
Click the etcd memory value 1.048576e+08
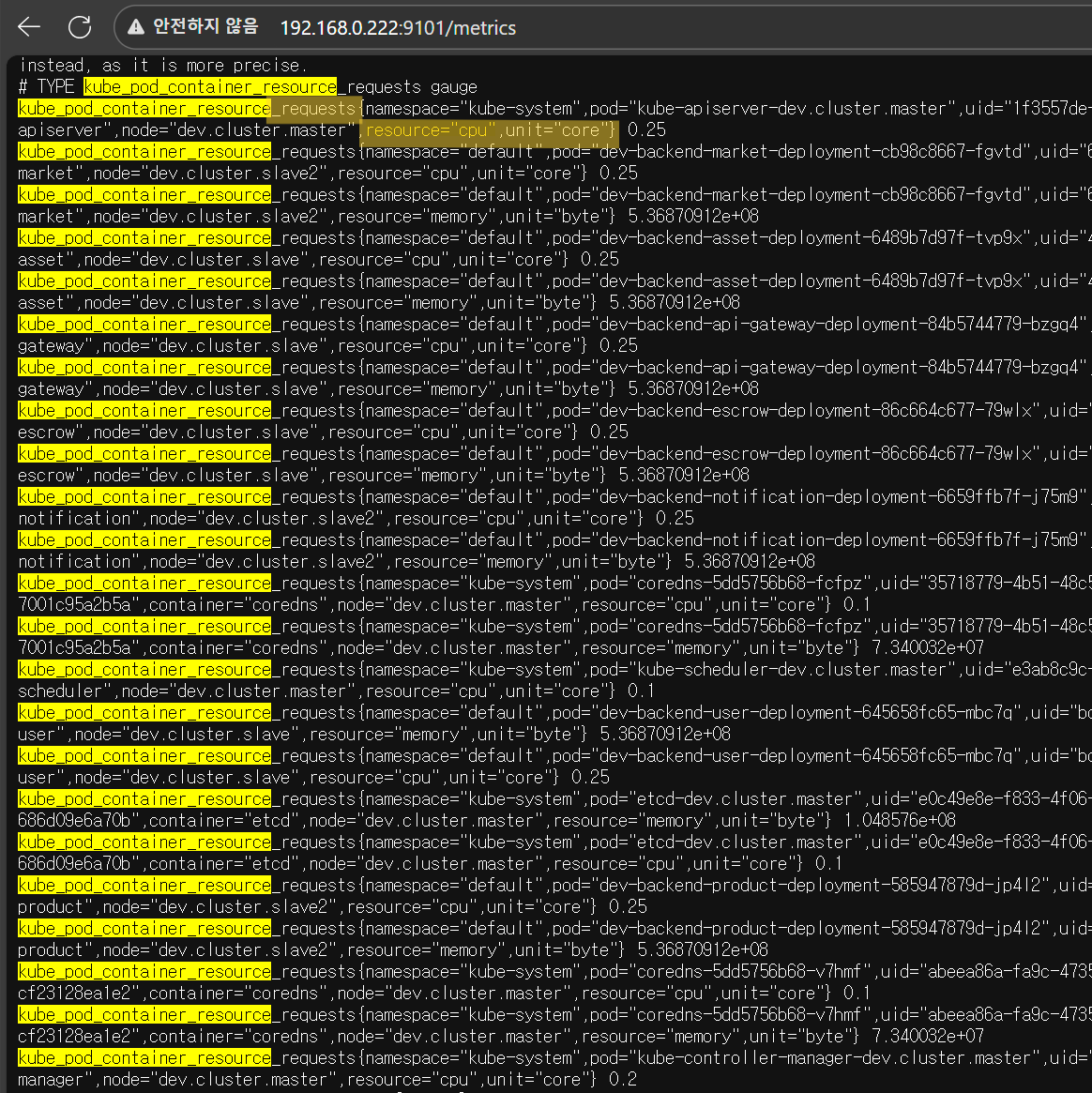[895, 821]
